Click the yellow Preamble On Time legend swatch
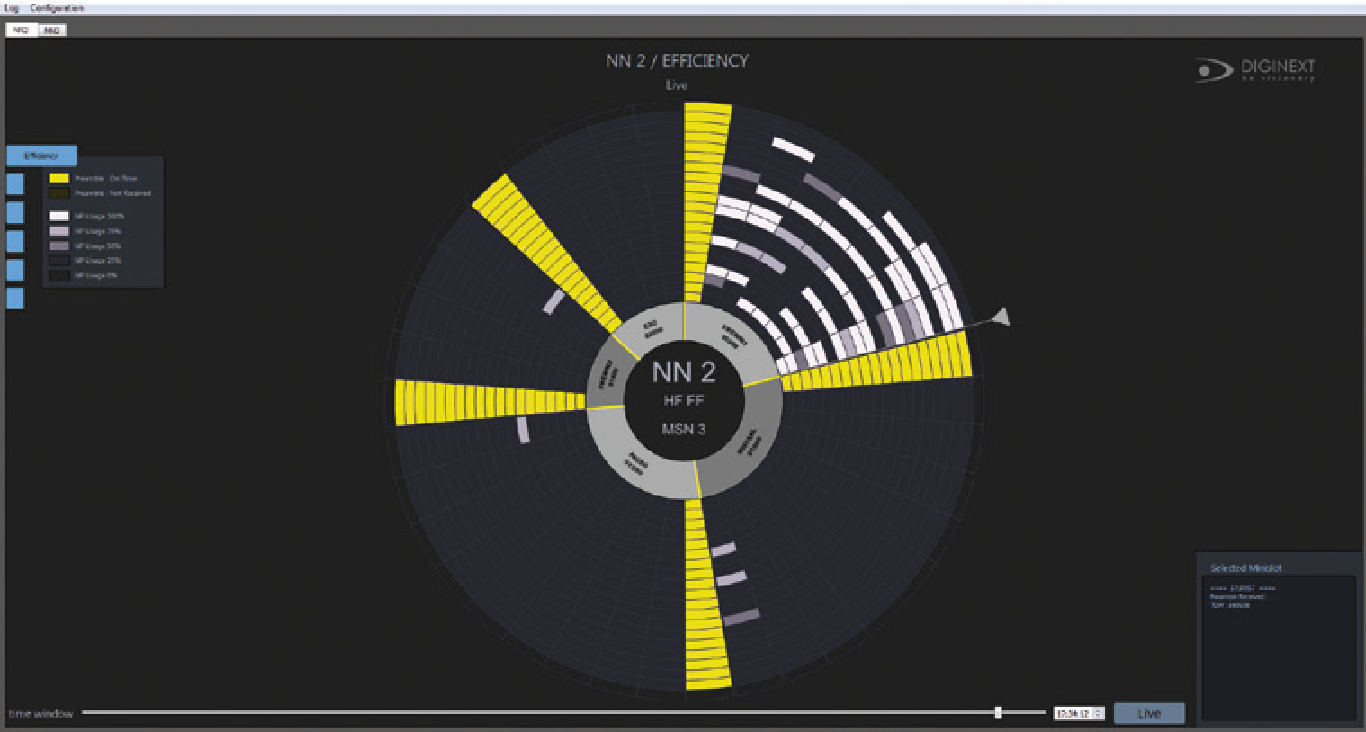 pyautogui.click(x=59, y=178)
